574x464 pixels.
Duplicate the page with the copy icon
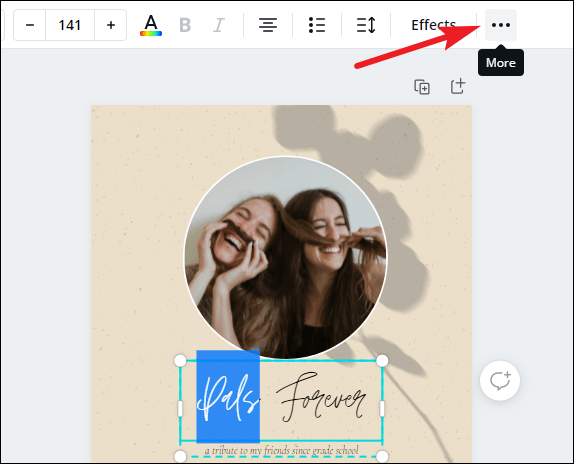(x=422, y=87)
